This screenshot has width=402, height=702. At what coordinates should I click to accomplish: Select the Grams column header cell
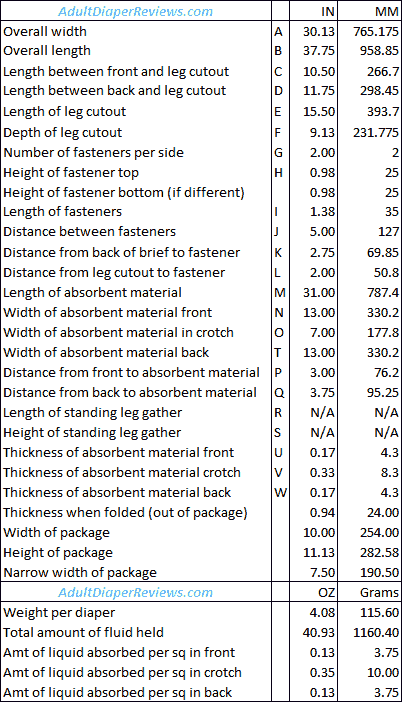coord(370,592)
